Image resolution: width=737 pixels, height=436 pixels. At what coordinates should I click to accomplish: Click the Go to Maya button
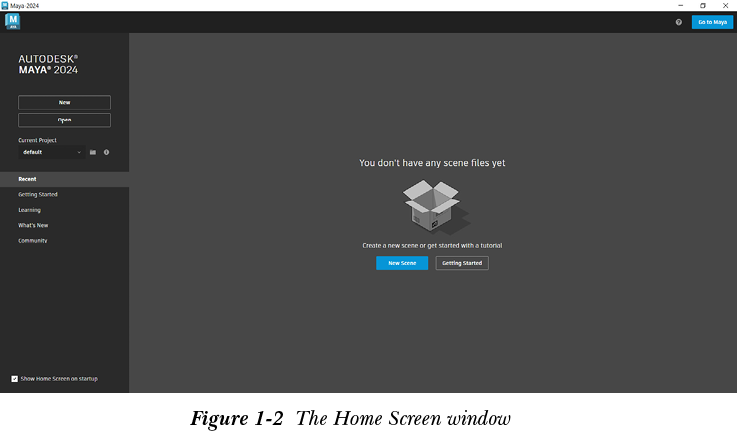point(712,22)
